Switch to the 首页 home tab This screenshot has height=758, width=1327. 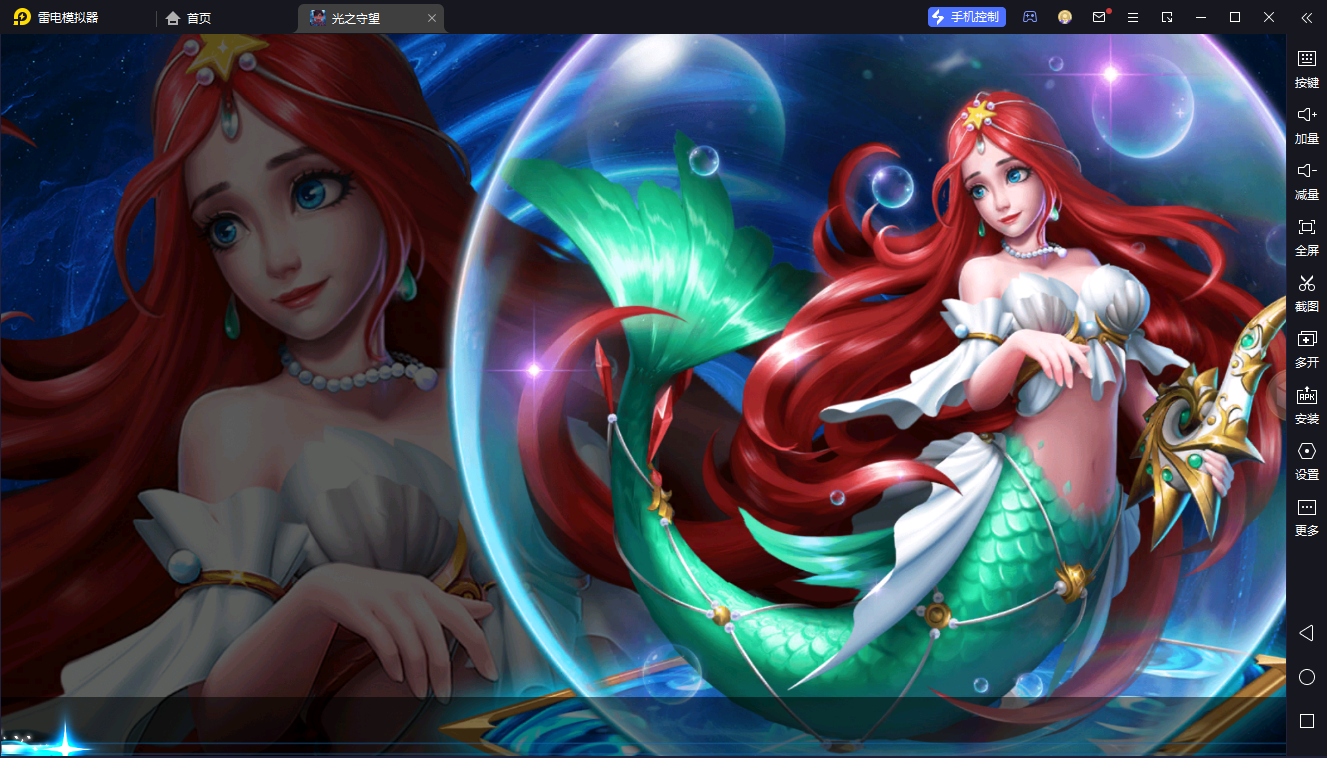point(188,18)
